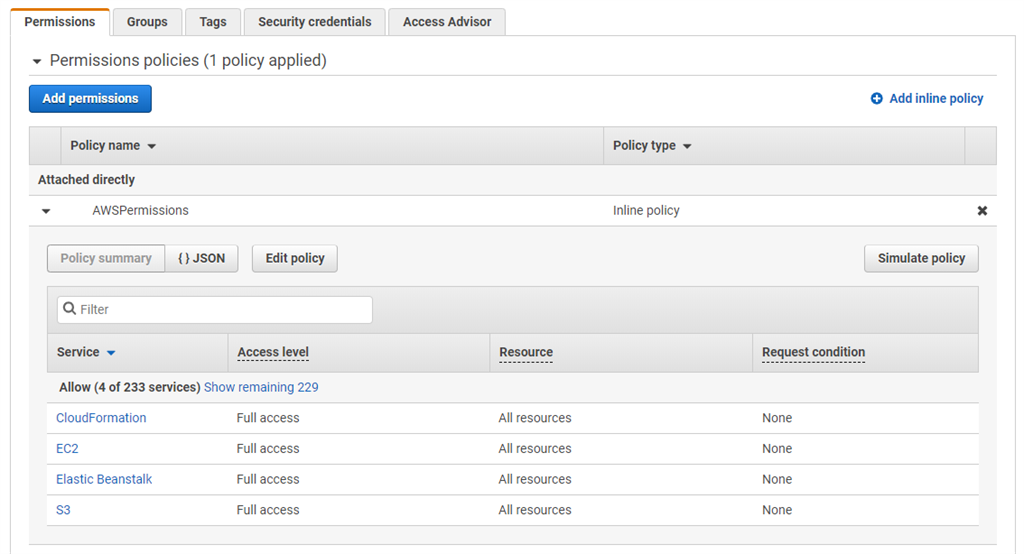Click the plus icon beside Add inline policy
Viewport: 1024px width, 554px height.
point(877,98)
